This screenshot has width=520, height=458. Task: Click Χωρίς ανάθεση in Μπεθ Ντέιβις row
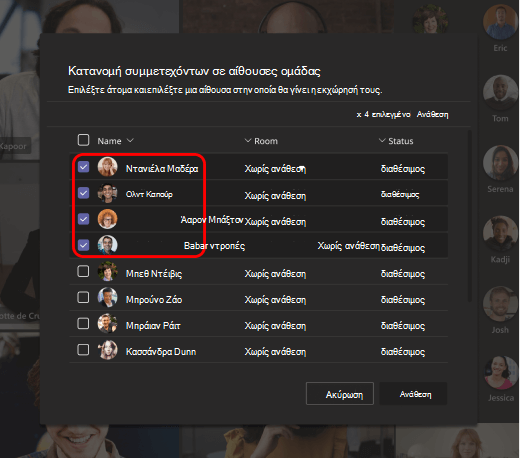point(275,274)
